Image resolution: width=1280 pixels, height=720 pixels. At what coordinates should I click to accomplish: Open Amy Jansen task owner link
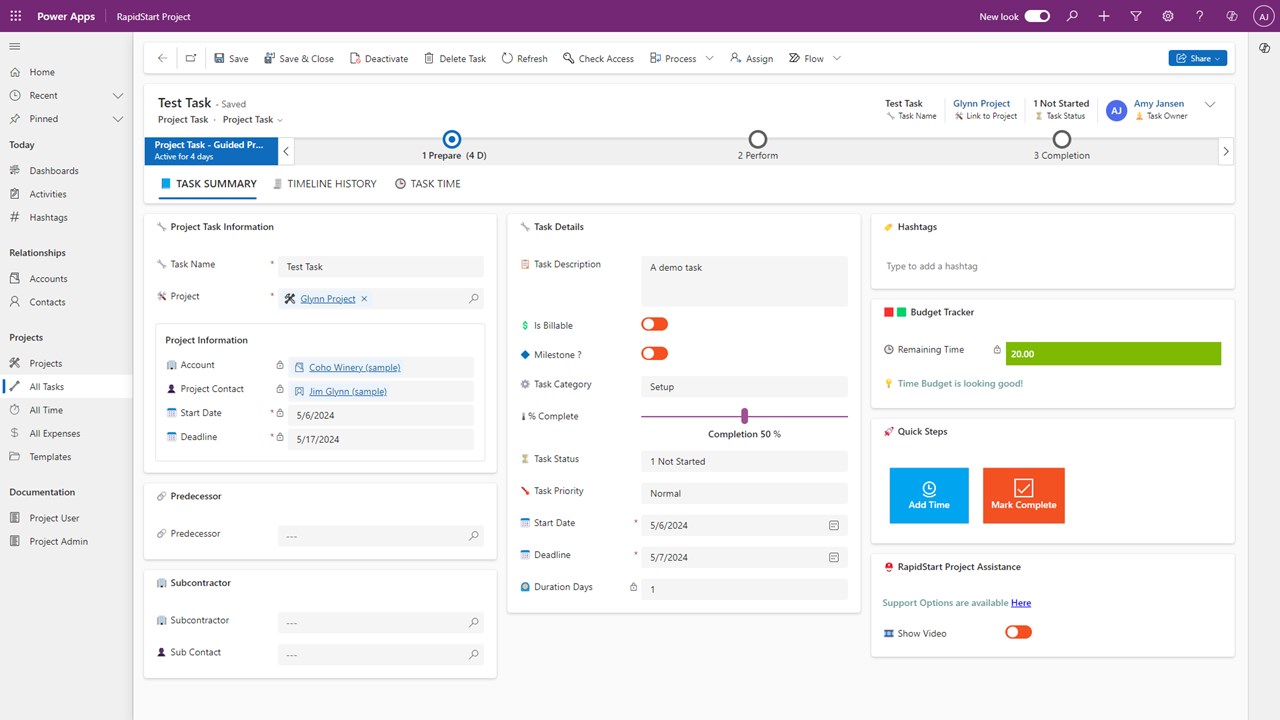1161,103
